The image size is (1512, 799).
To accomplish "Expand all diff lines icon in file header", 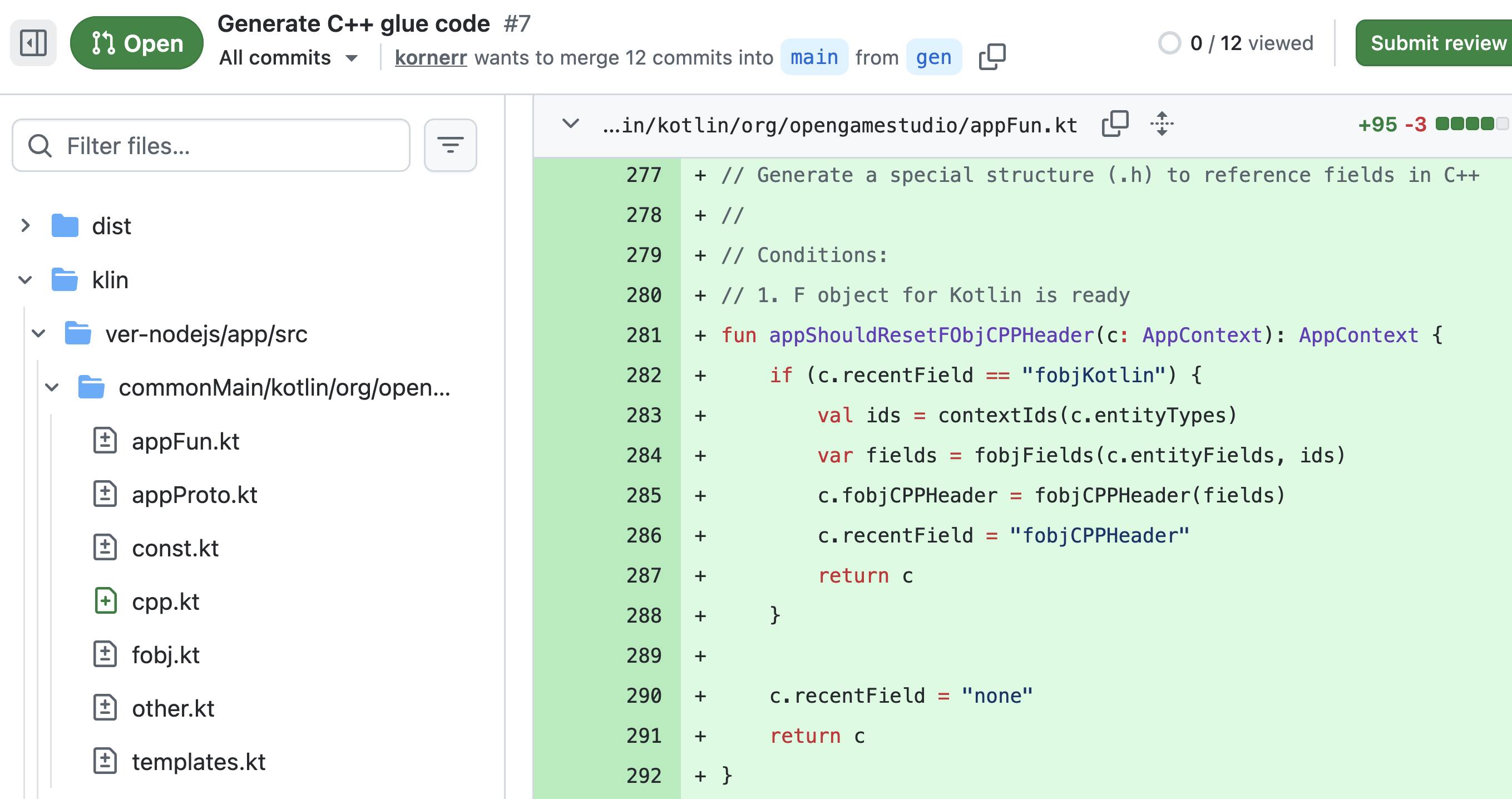I will 1162,124.
